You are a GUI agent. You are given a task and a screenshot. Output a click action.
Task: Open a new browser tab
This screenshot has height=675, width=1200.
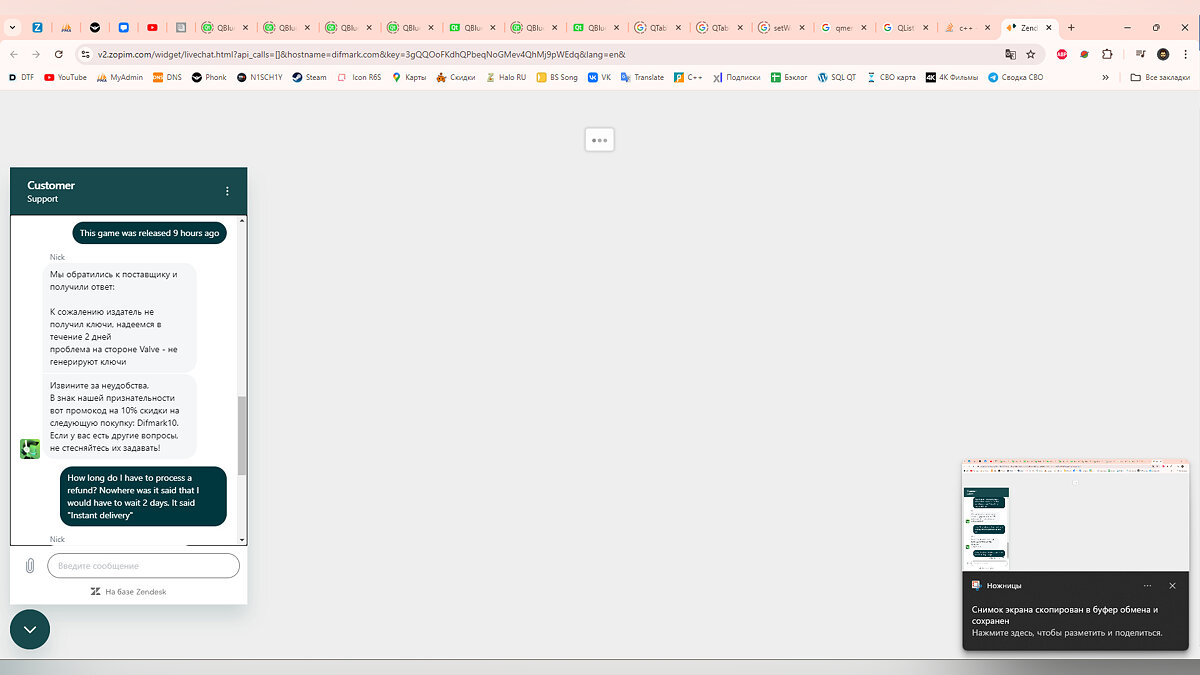[x=1071, y=28]
